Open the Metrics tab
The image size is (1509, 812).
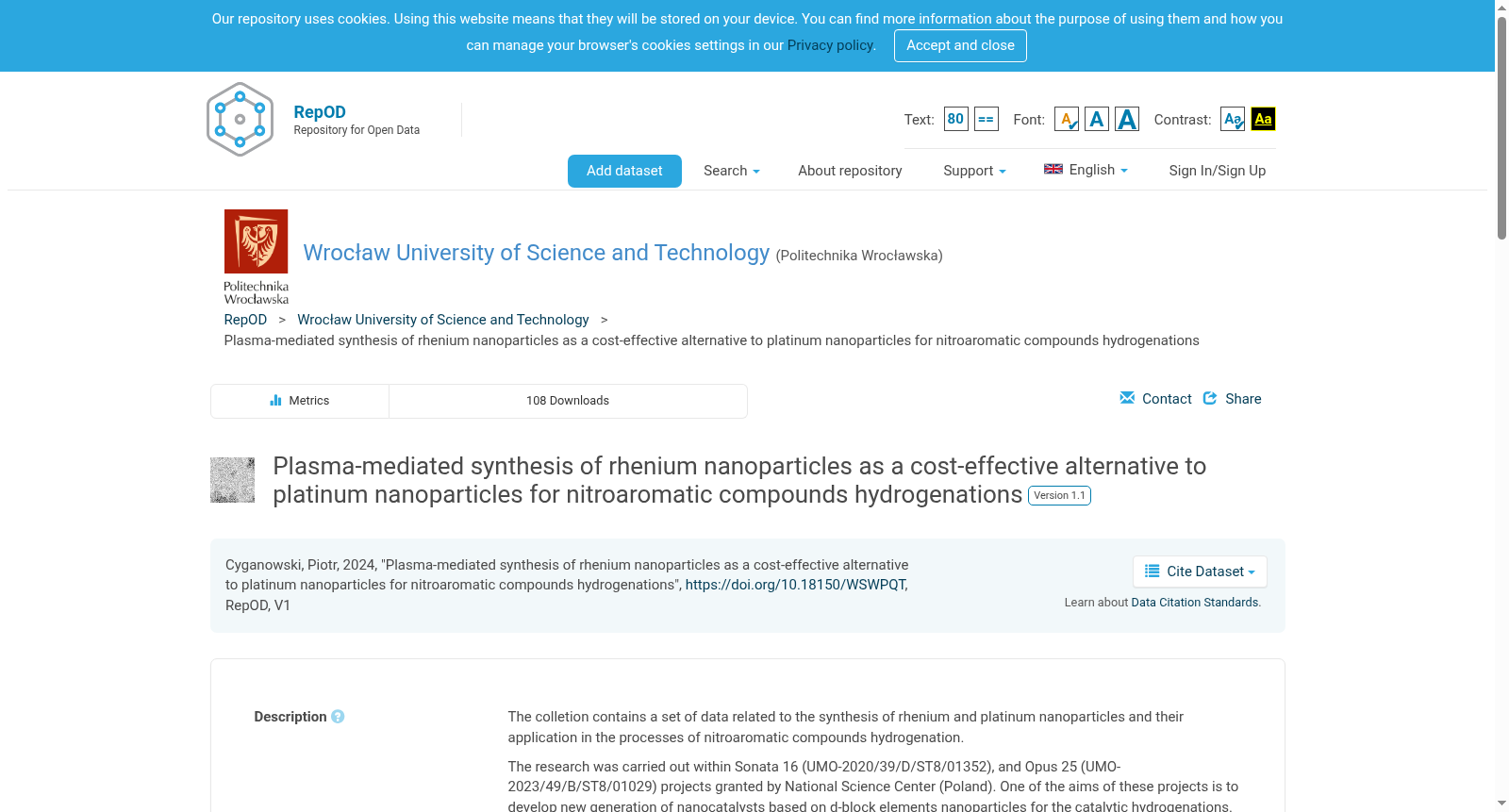click(300, 401)
